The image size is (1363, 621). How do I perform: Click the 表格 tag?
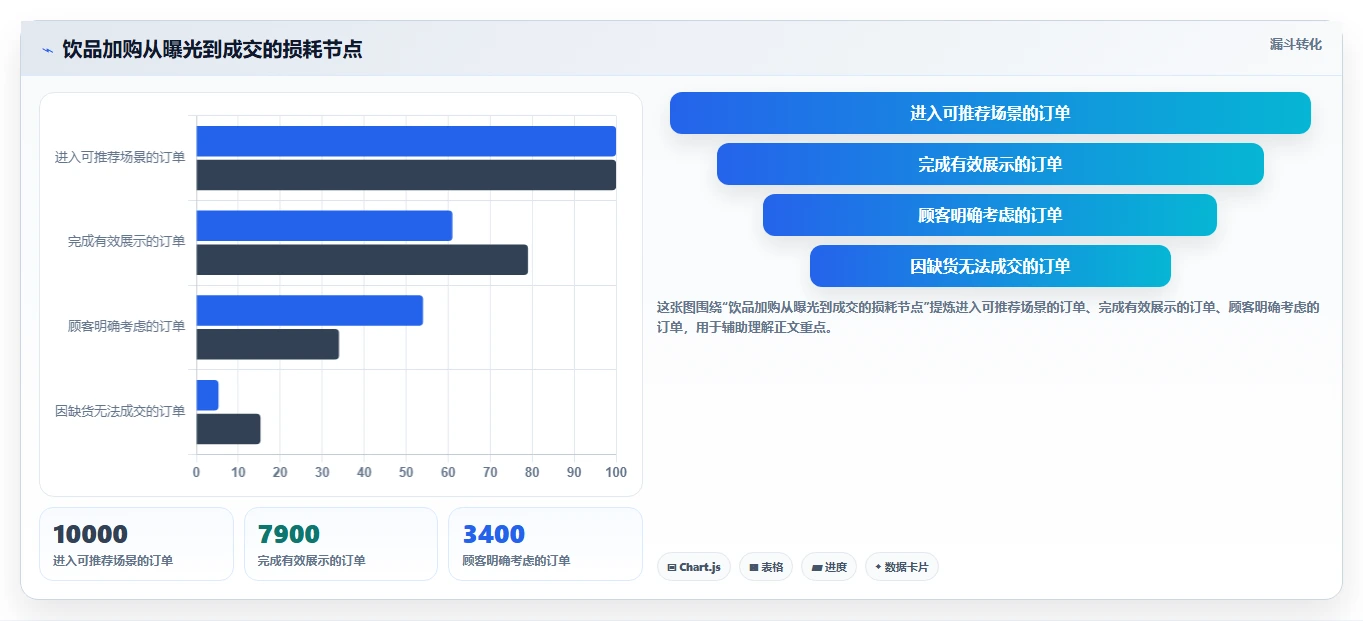(766, 567)
